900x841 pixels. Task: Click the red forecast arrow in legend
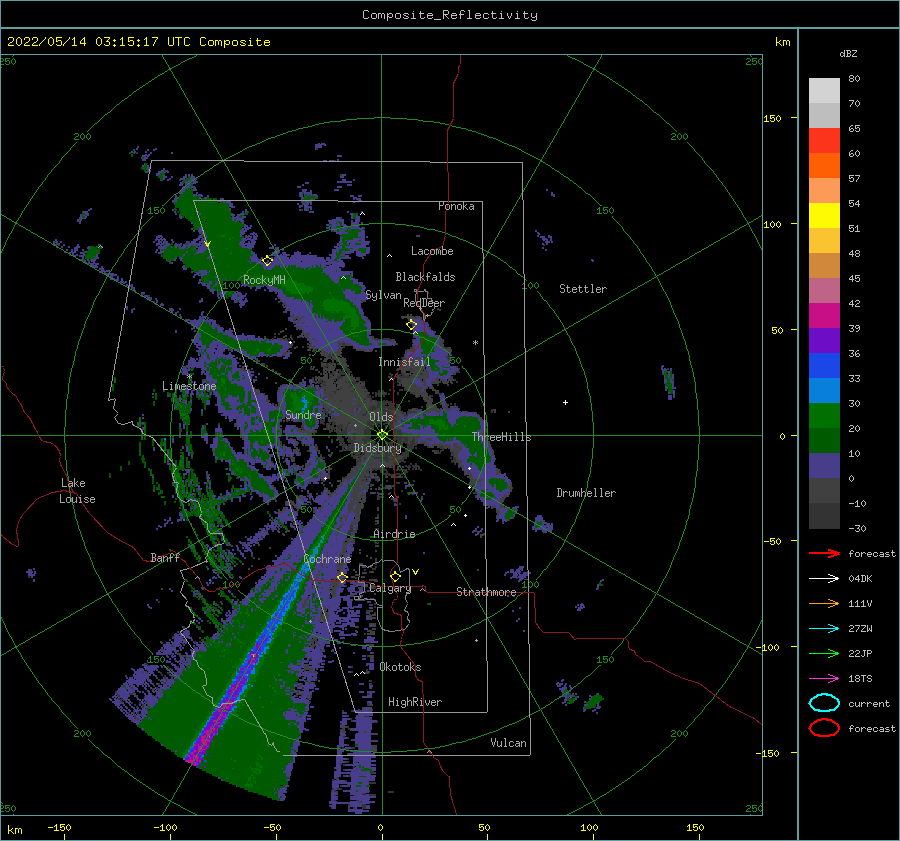824,553
